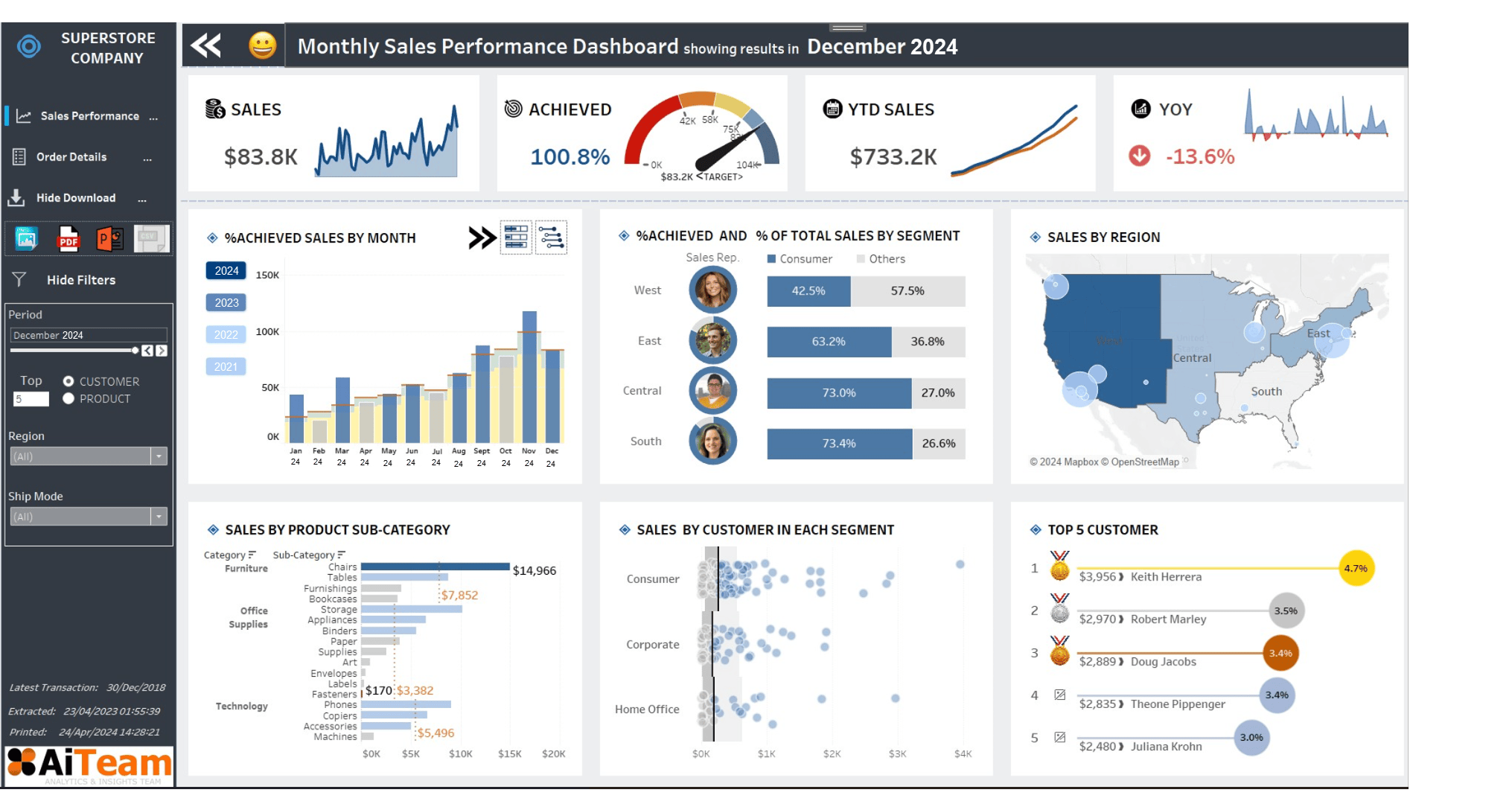
Task: Select the CUSTOMER radio button
Action: coord(68,381)
